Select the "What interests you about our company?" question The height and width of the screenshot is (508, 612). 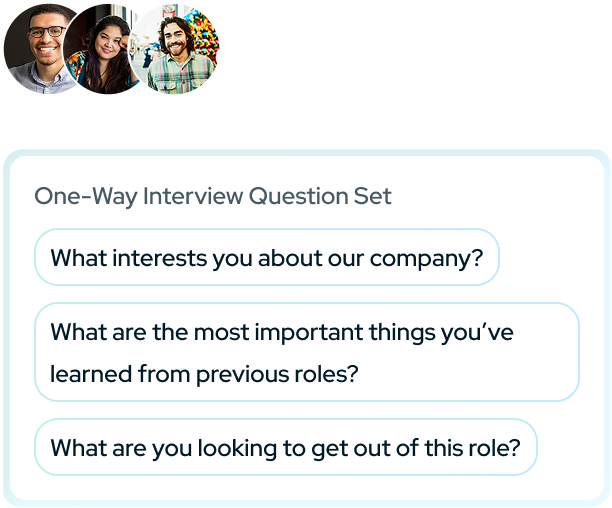point(266,258)
